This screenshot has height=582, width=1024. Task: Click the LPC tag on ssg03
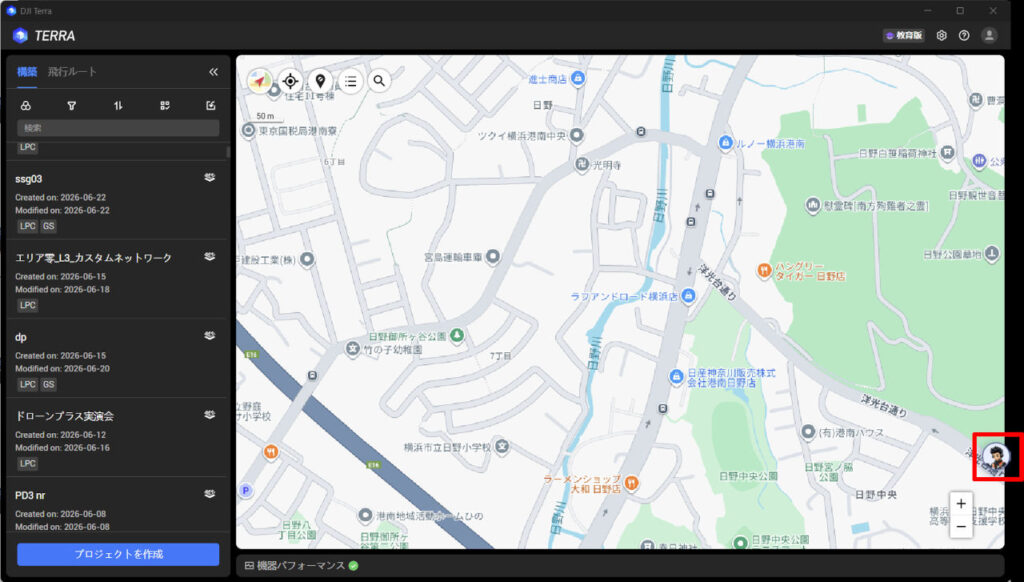click(x=27, y=226)
